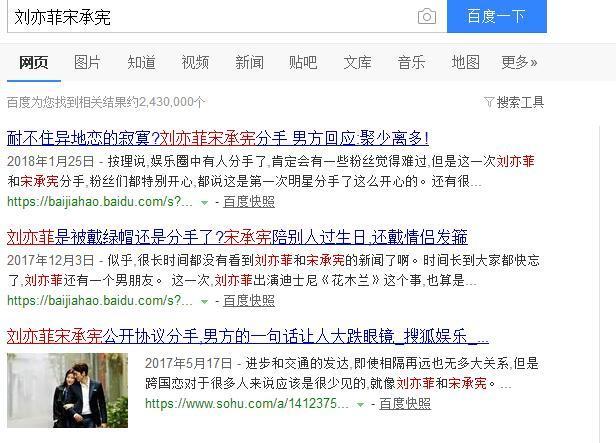Image resolution: width=616 pixels, height=443 pixels.
Task: Expand dropdown arrow beside second baijiahao URL
Action: [x=204, y=302]
